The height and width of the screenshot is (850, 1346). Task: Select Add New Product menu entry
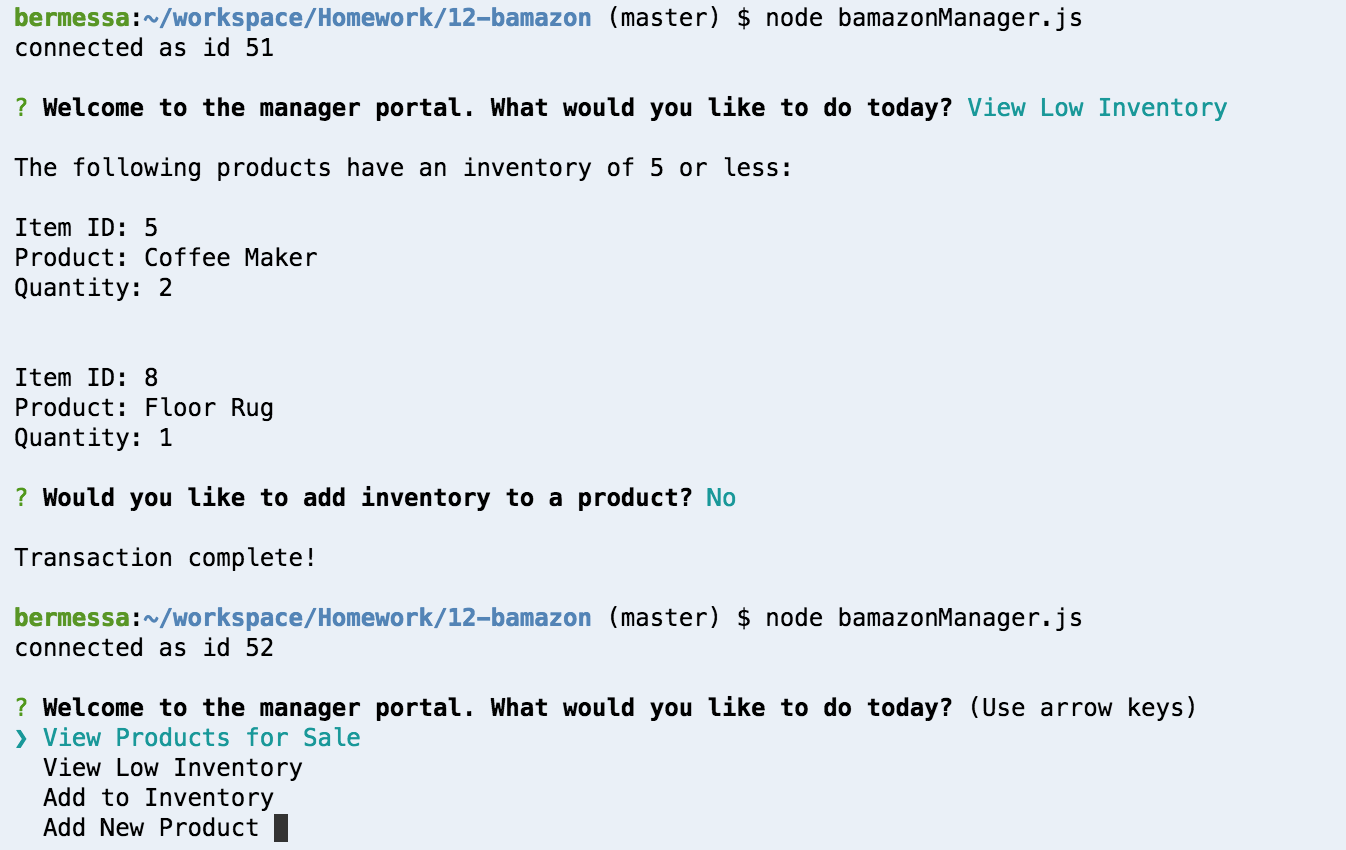[151, 828]
